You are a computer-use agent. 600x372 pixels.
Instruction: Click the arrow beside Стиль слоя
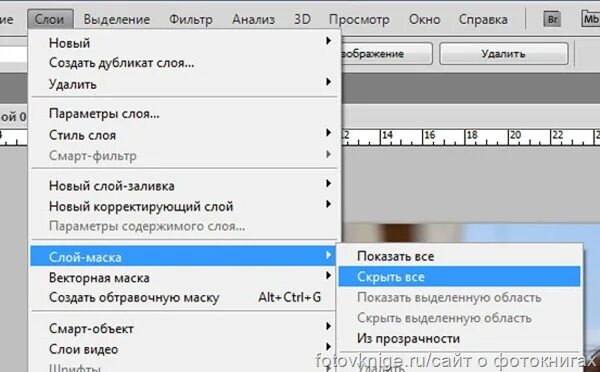328,133
